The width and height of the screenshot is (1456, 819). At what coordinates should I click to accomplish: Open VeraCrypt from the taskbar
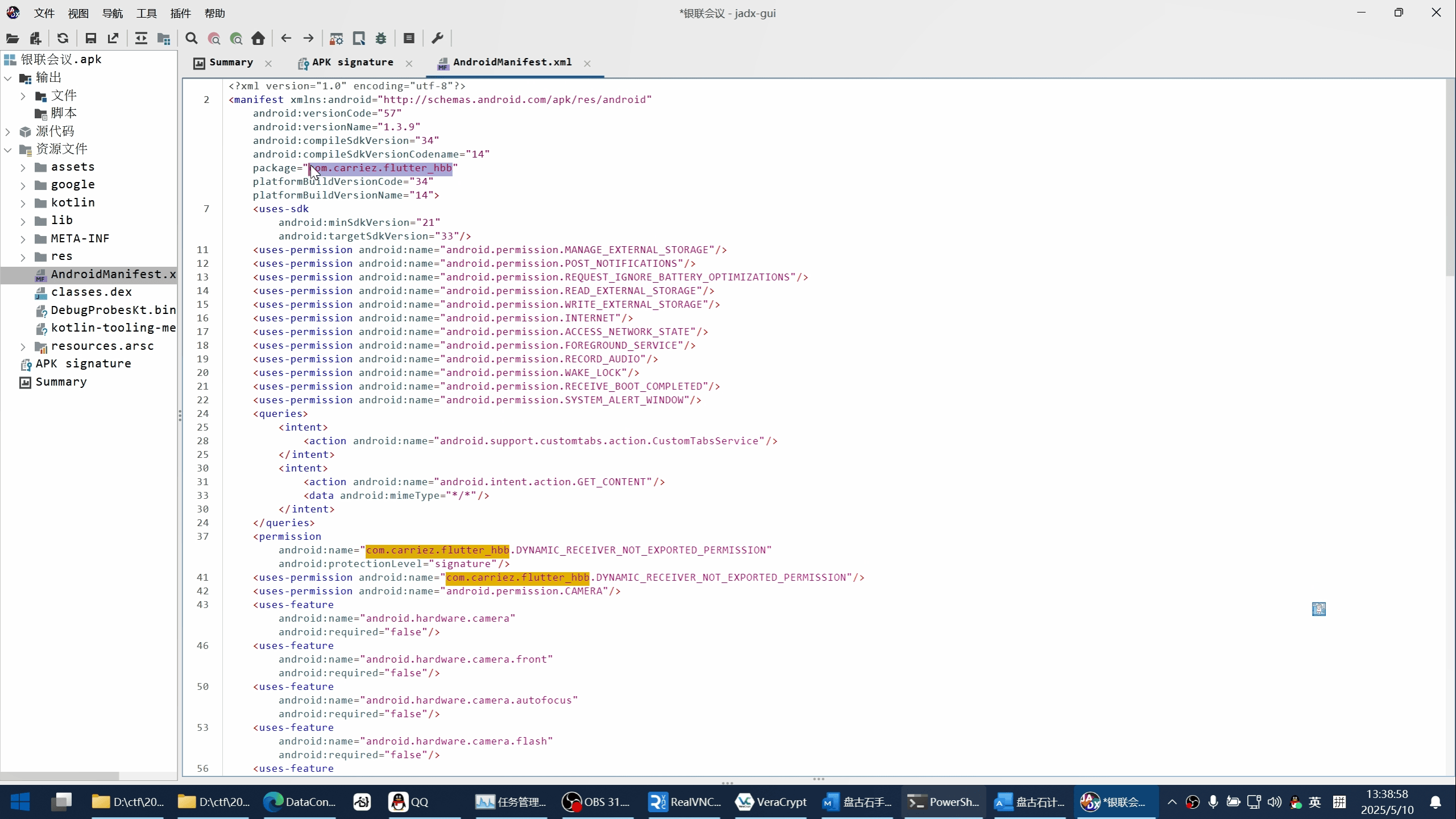click(771, 802)
